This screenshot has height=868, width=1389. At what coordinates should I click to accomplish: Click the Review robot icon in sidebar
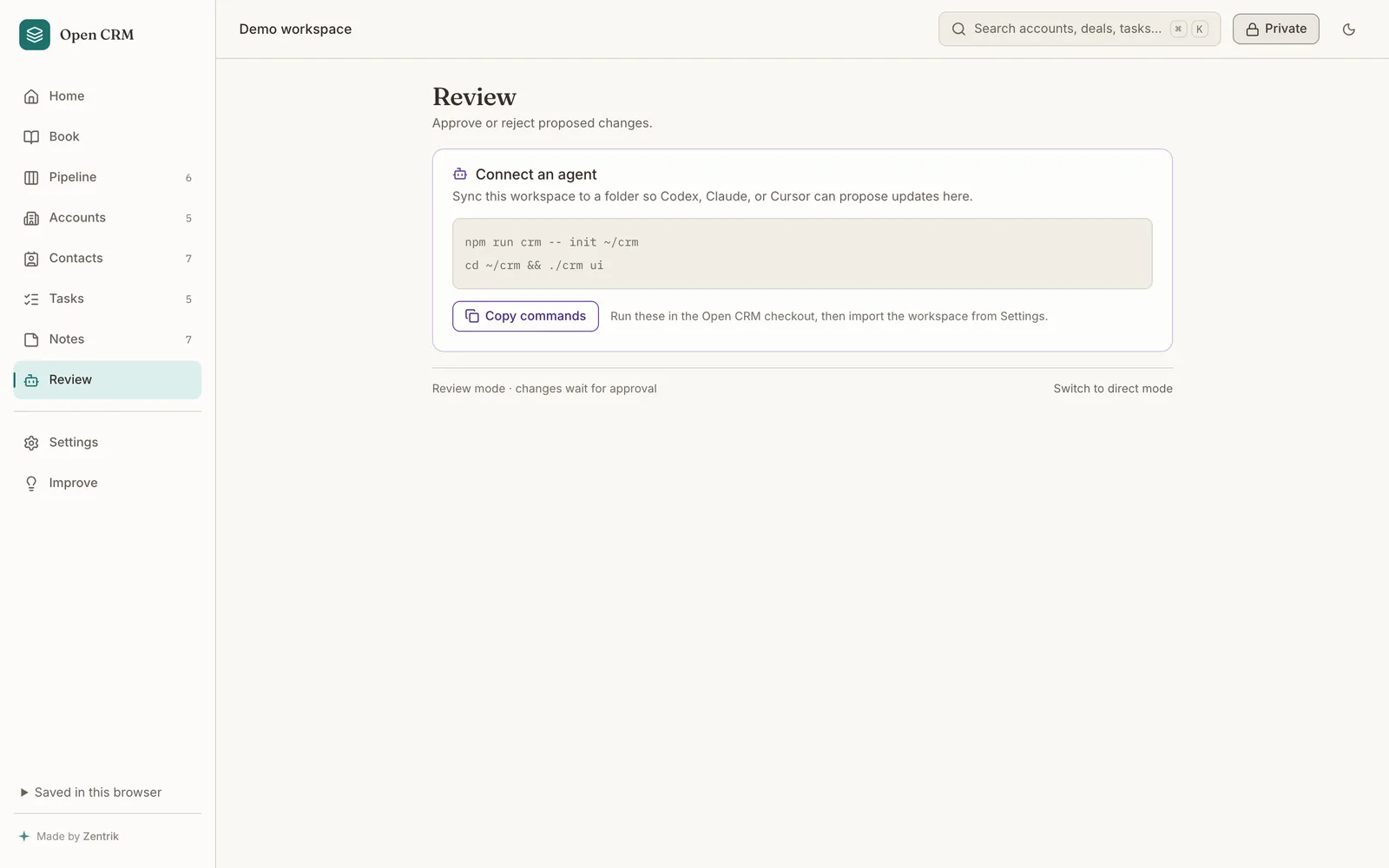coord(31,380)
